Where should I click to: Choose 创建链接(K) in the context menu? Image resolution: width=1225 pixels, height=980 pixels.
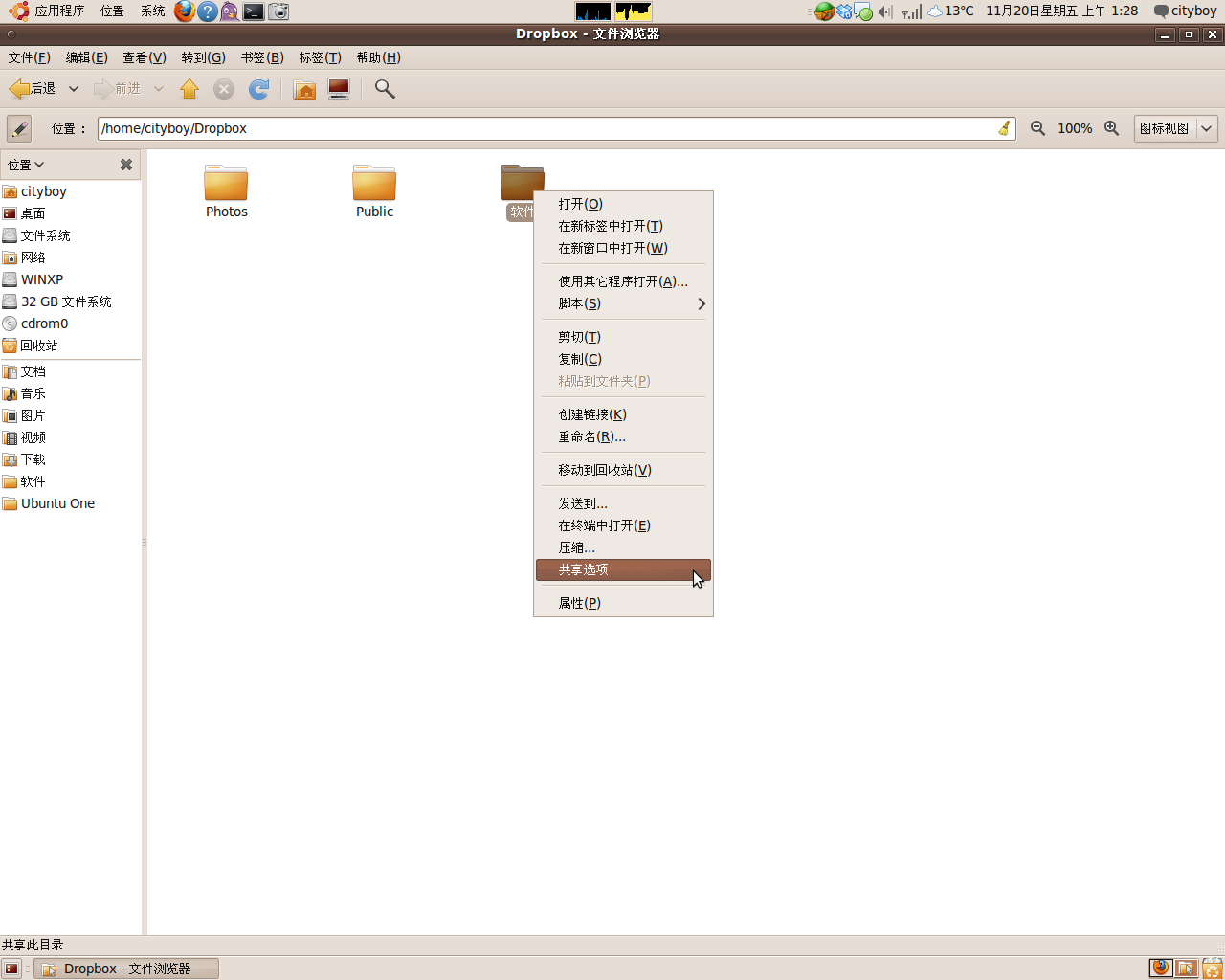tap(623, 414)
